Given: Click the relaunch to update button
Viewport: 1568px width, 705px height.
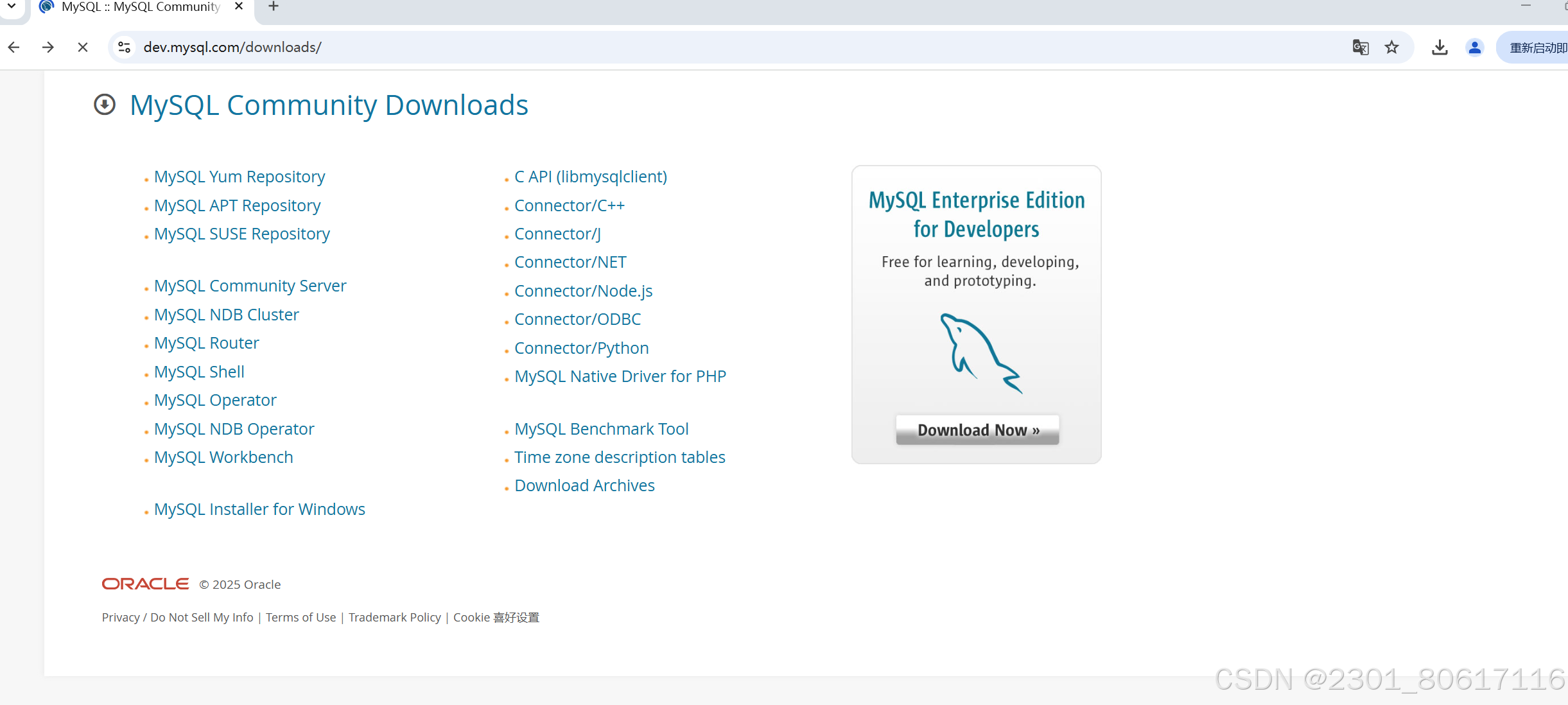Looking at the screenshot, I should [1537, 48].
